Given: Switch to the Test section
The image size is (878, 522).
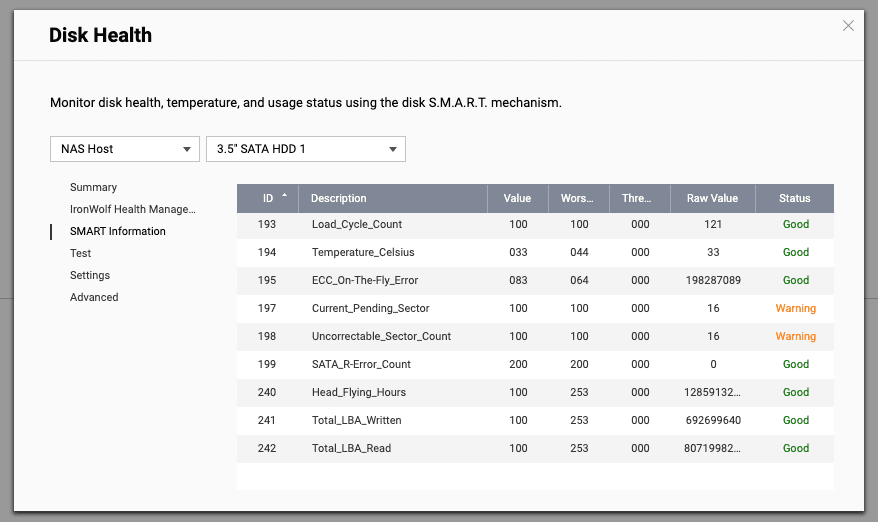Looking at the screenshot, I should click(81, 253).
